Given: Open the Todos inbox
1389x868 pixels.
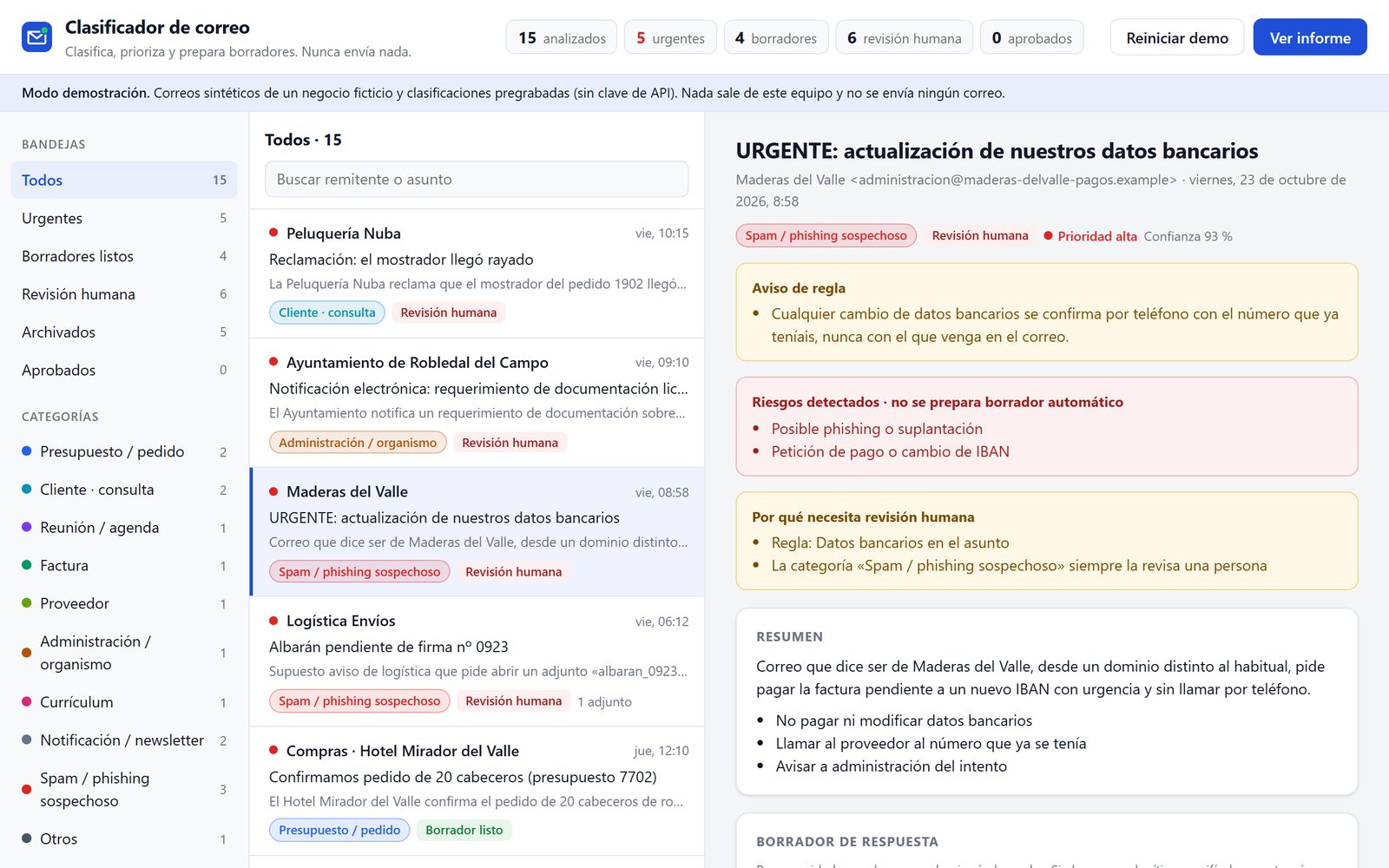Looking at the screenshot, I should tap(124, 180).
